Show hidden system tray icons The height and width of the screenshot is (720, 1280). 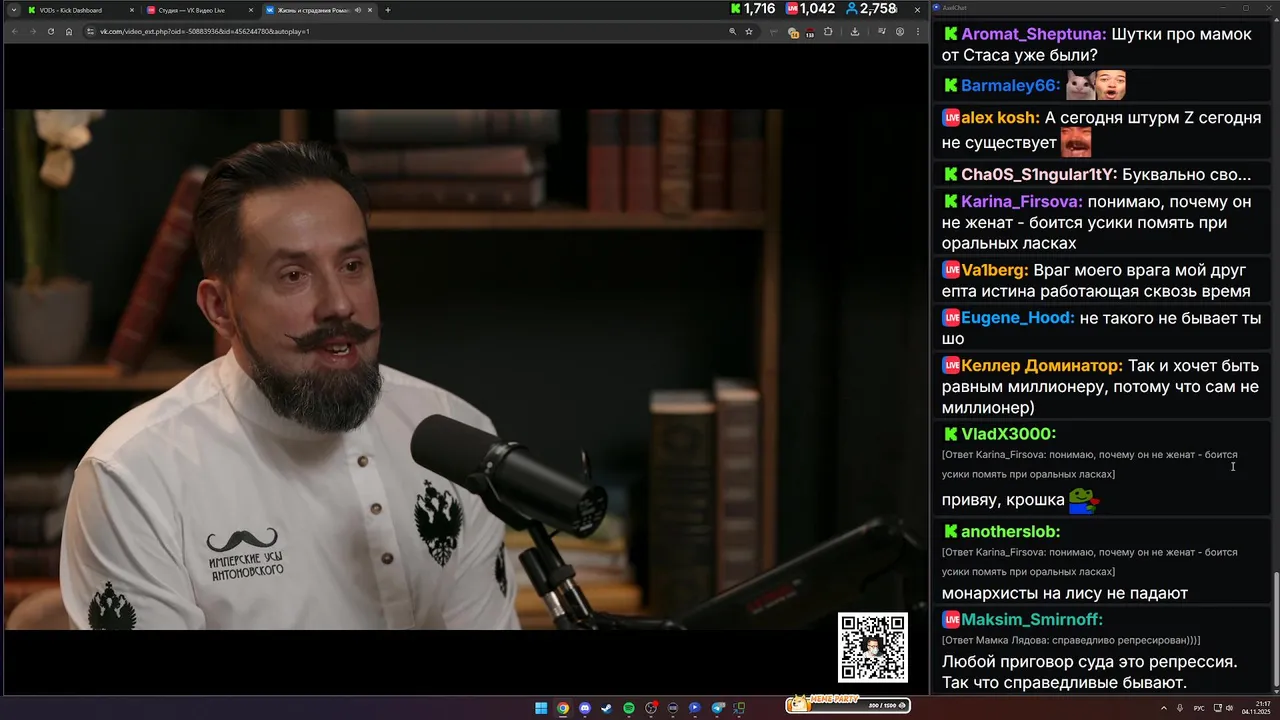1163,708
